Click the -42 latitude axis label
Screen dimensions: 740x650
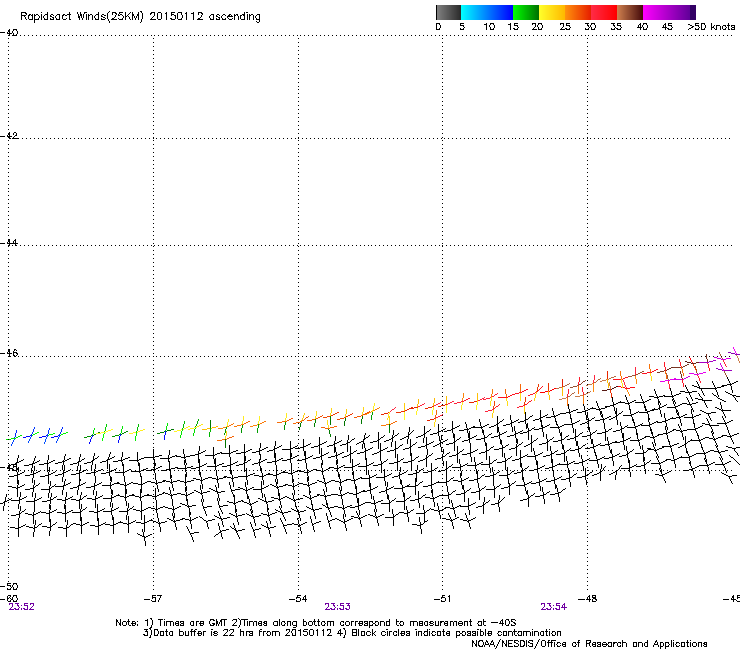(9, 136)
